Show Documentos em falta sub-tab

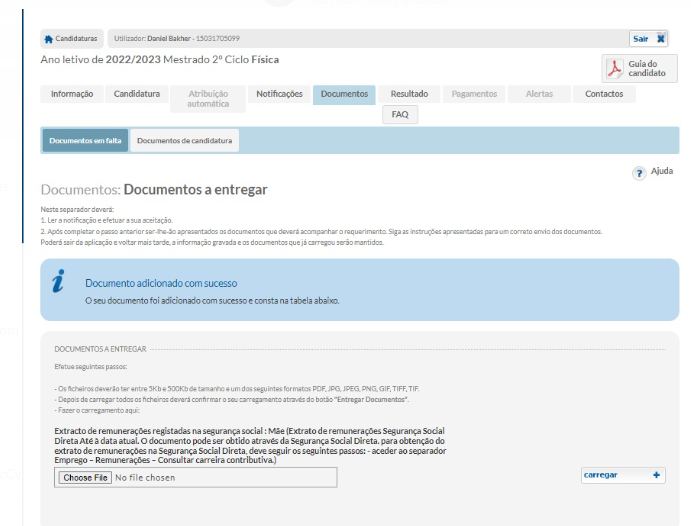pyautogui.click(x=85, y=141)
